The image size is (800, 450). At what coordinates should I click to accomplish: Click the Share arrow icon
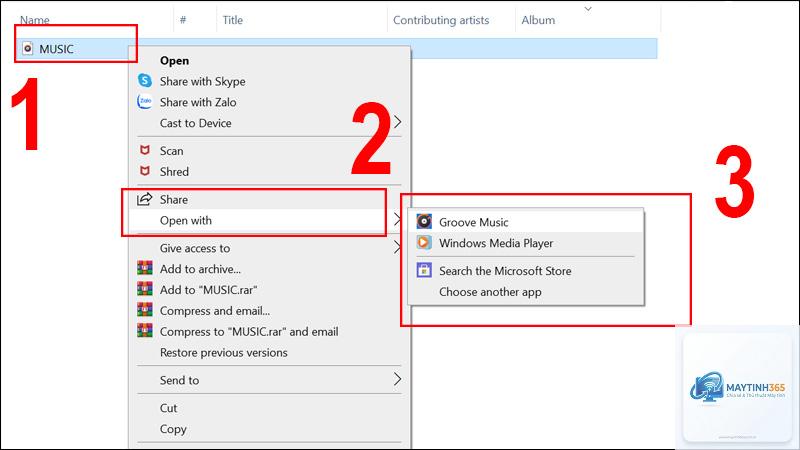(x=145, y=199)
